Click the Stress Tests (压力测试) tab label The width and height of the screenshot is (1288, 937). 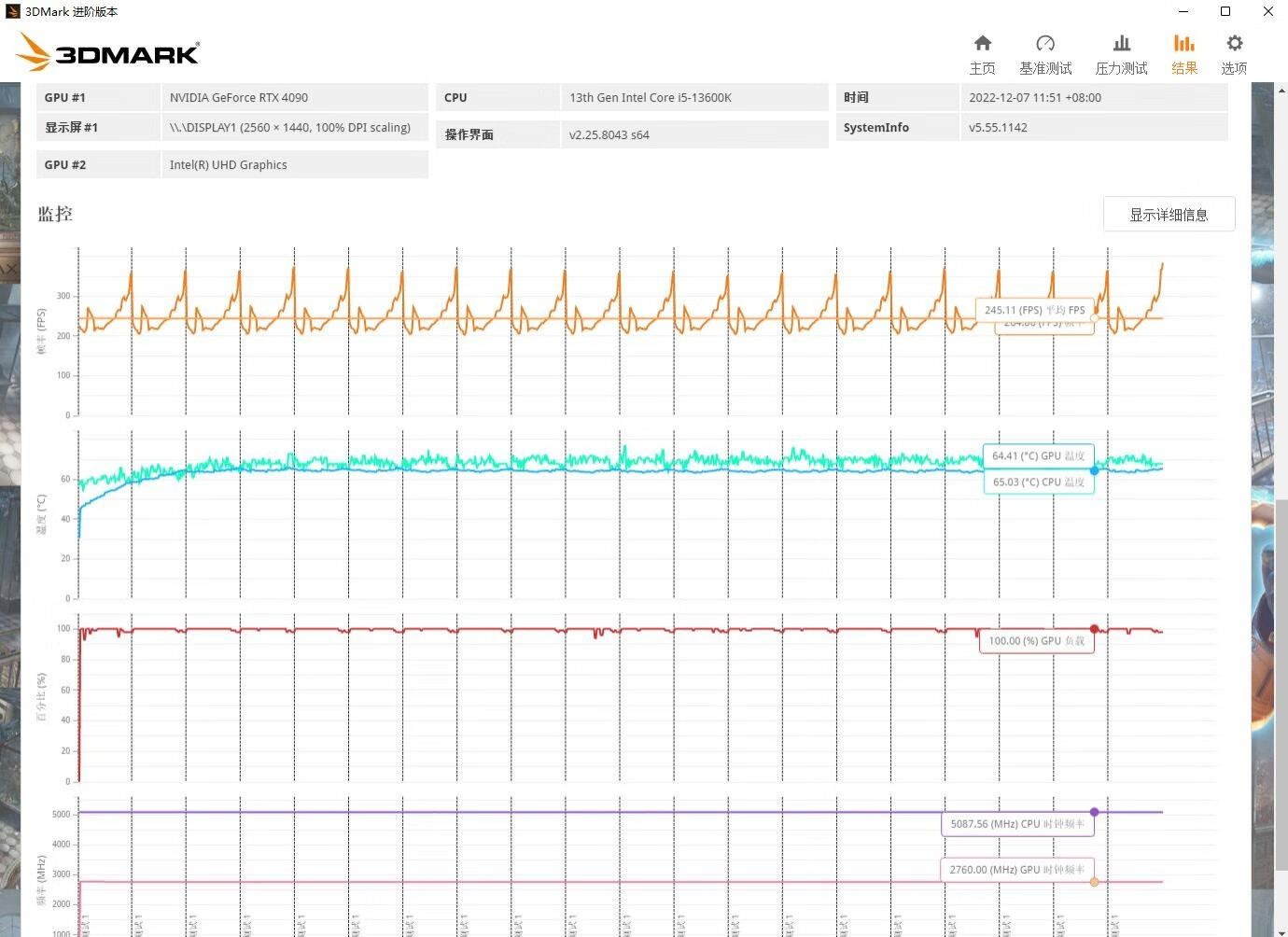[x=1121, y=68]
